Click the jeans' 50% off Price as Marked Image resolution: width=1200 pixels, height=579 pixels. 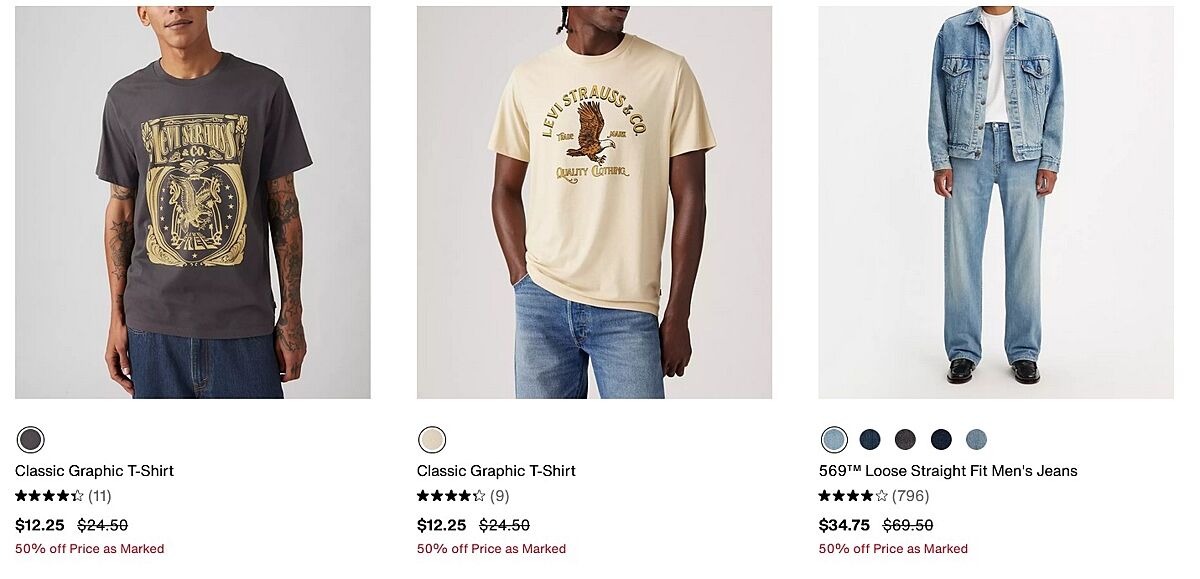coord(893,549)
